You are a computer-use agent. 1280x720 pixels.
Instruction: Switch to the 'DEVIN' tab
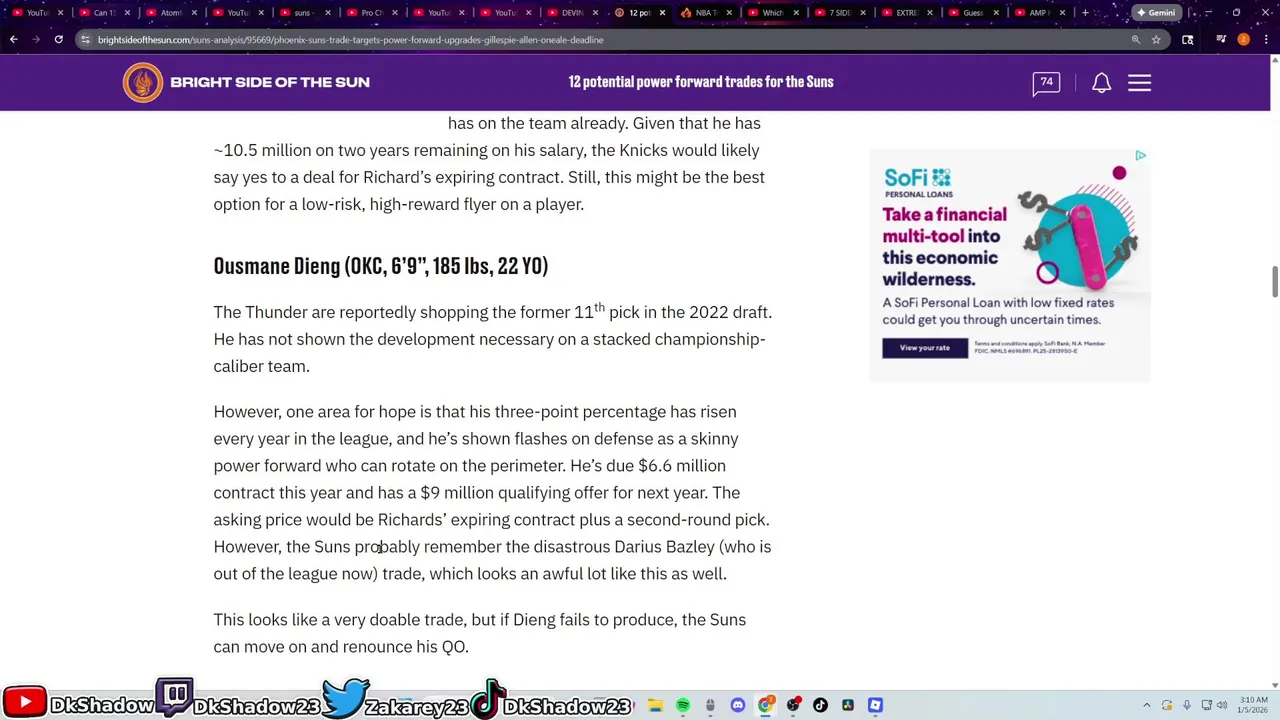pos(571,13)
